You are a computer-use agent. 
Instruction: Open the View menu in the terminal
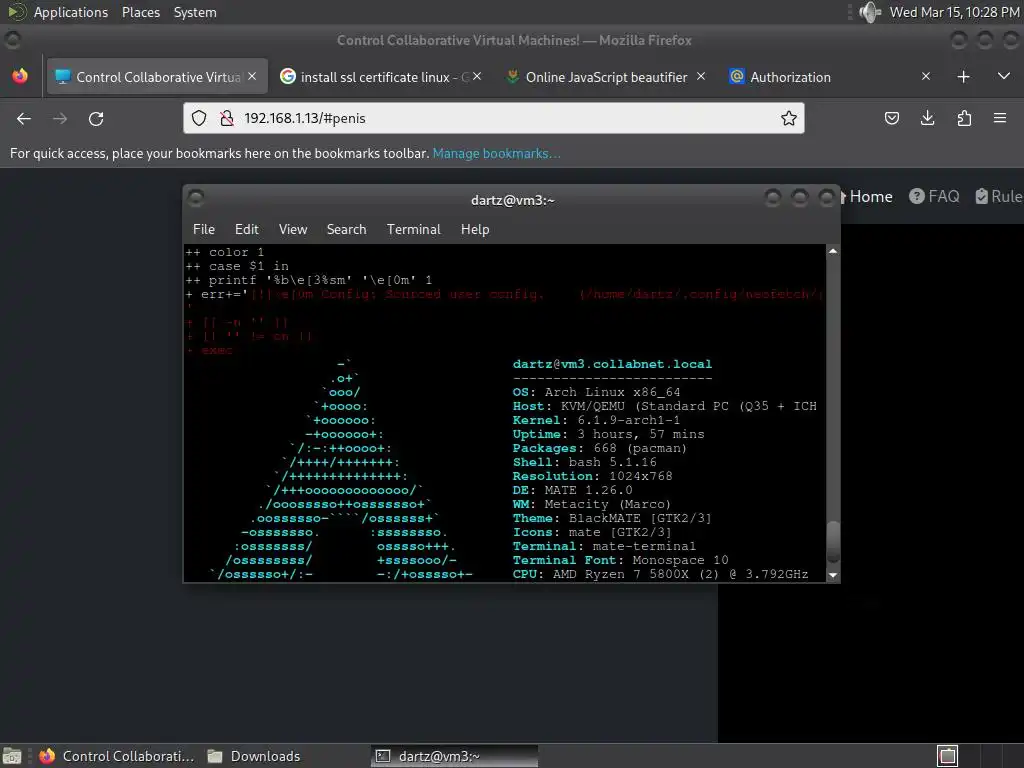click(x=293, y=229)
